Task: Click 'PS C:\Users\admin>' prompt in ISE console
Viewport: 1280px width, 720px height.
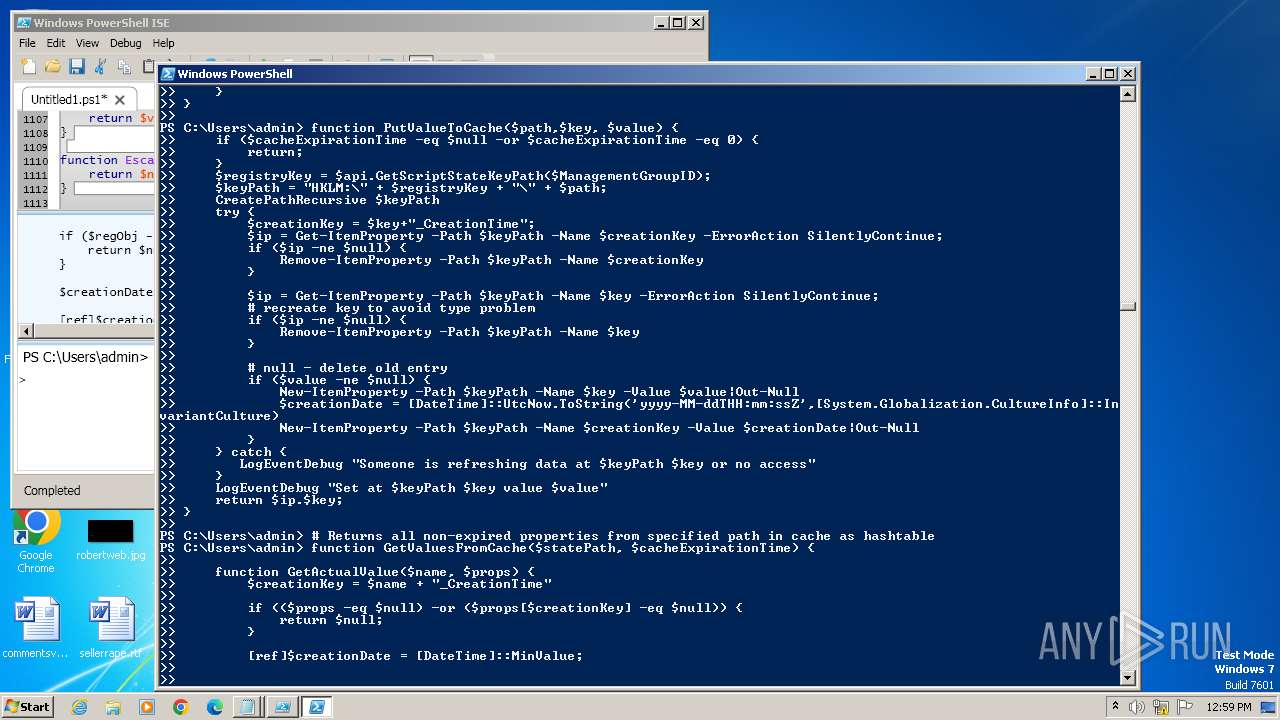Action: pos(86,357)
